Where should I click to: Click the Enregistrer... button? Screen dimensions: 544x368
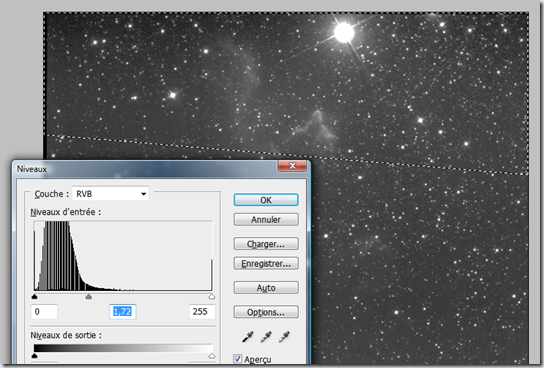point(266,264)
